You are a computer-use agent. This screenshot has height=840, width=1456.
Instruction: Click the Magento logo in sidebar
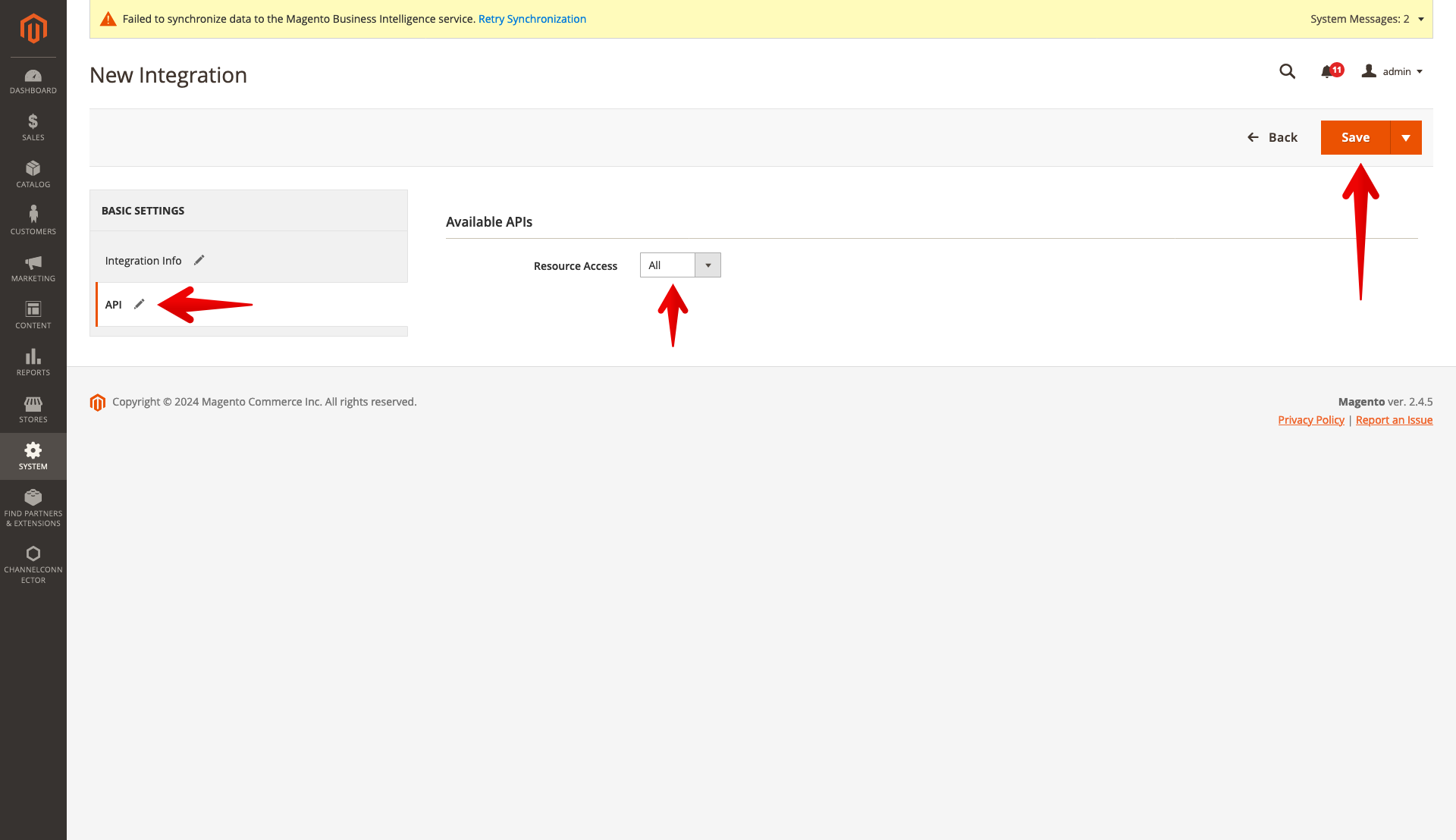click(x=33, y=29)
